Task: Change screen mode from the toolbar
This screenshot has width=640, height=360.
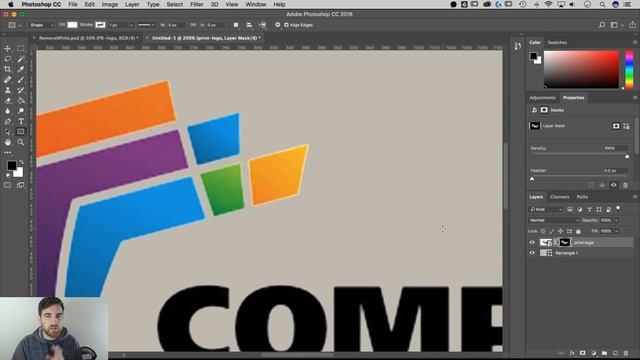Action: [x=20, y=185]
